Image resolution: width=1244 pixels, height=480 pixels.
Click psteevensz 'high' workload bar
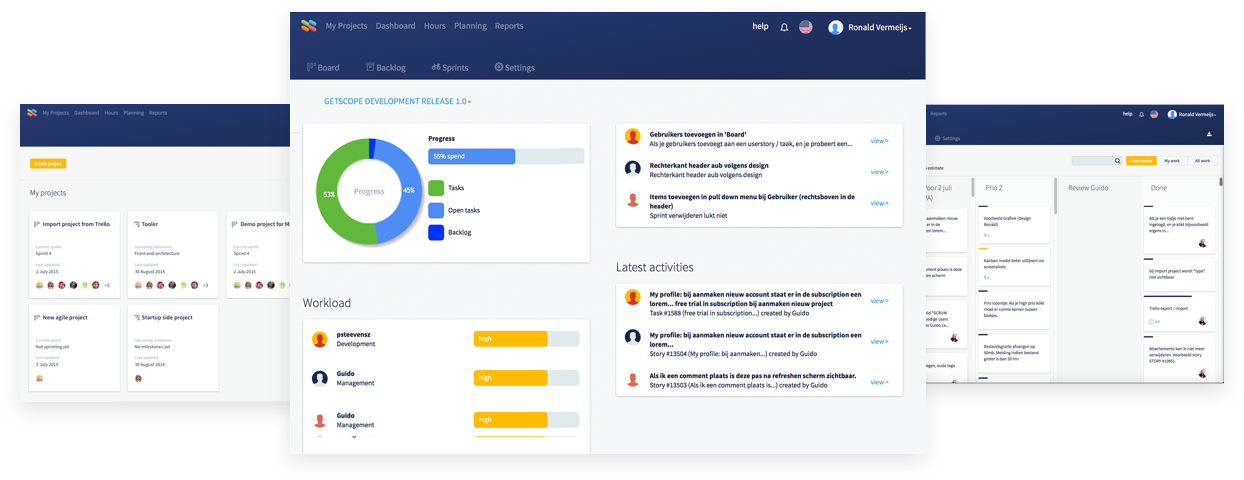pos(526,339)
